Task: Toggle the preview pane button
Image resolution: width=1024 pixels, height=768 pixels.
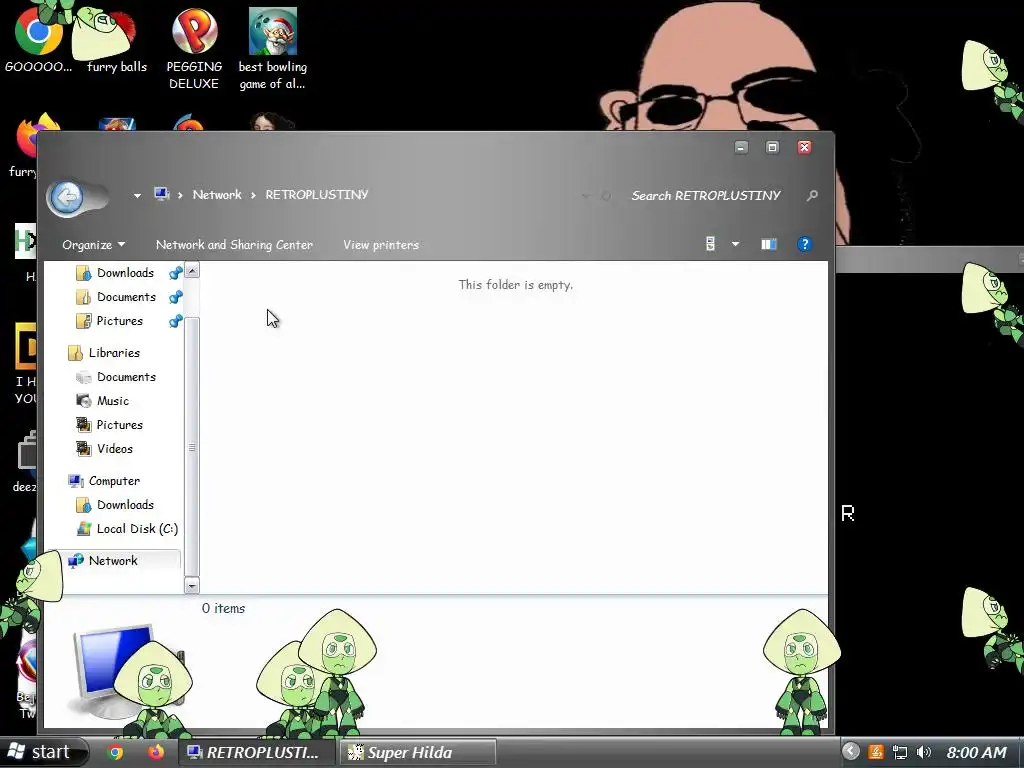Action: (769, 244)
